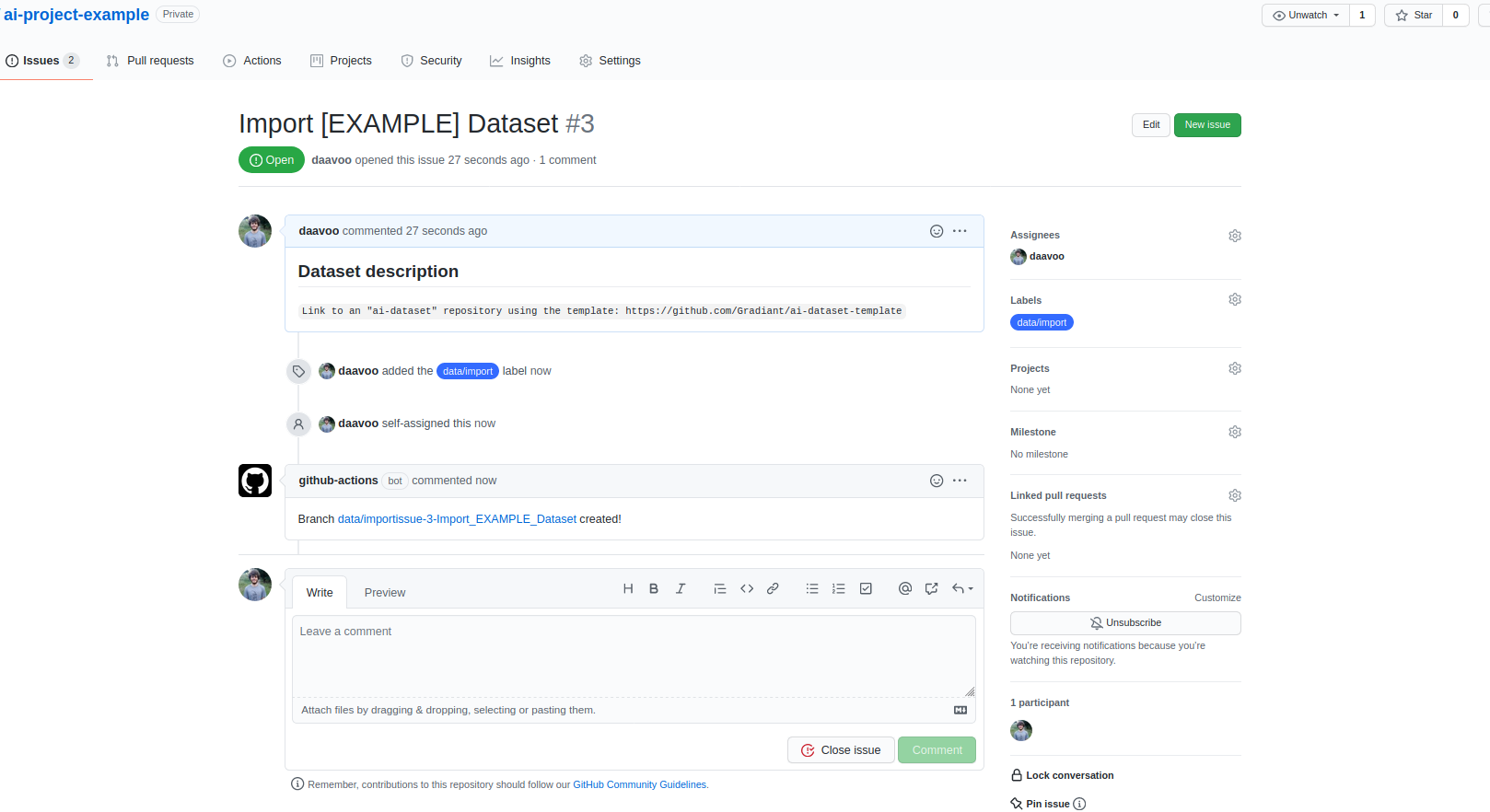The width and height of the screenshot is (1490, 812).
Task: Mention a user with the @ icon
Action: click(905, 589)
